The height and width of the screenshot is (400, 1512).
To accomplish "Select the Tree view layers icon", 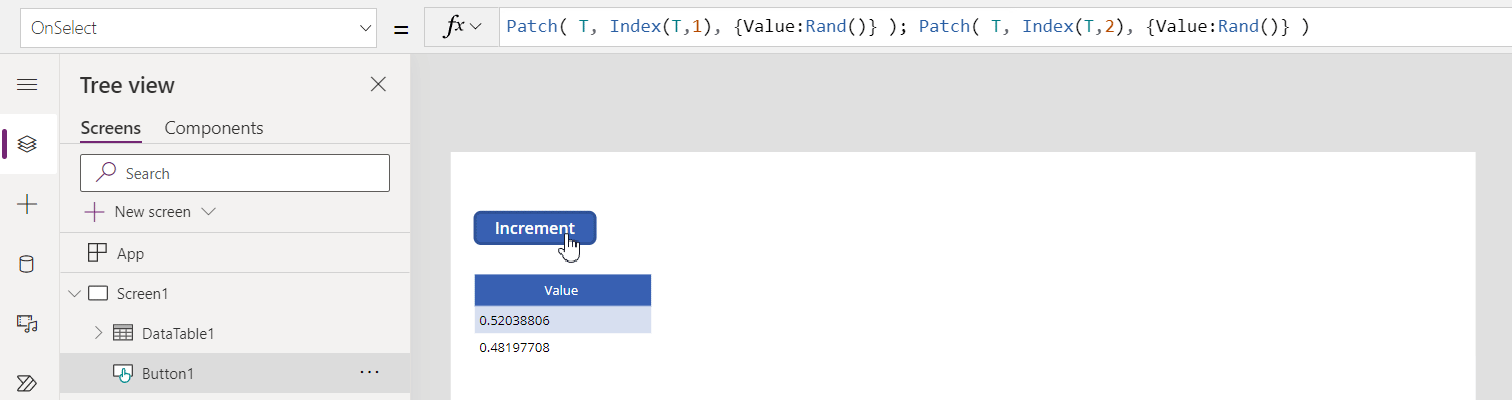I will click(x=28, y=144).
